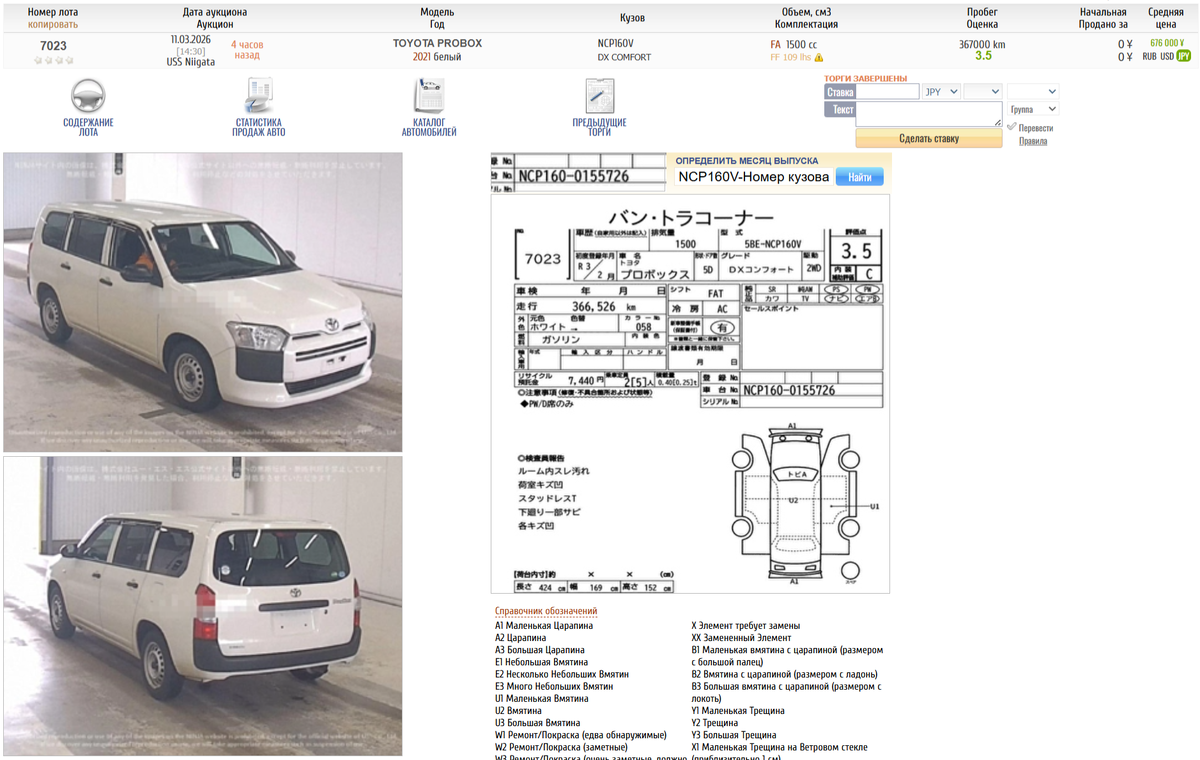
Task: Click the Найти button
Action: pyautogui.click(x=860, y=177)
